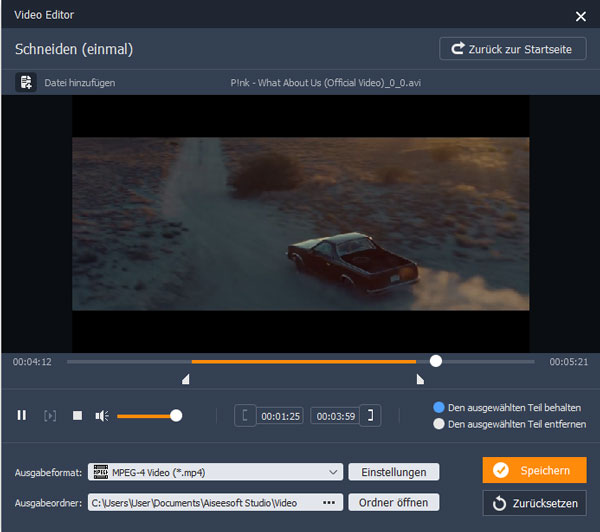Mute the audio via speaker icon
The width and height of the screenshot is (600, 532).
(x=102, y=416)
